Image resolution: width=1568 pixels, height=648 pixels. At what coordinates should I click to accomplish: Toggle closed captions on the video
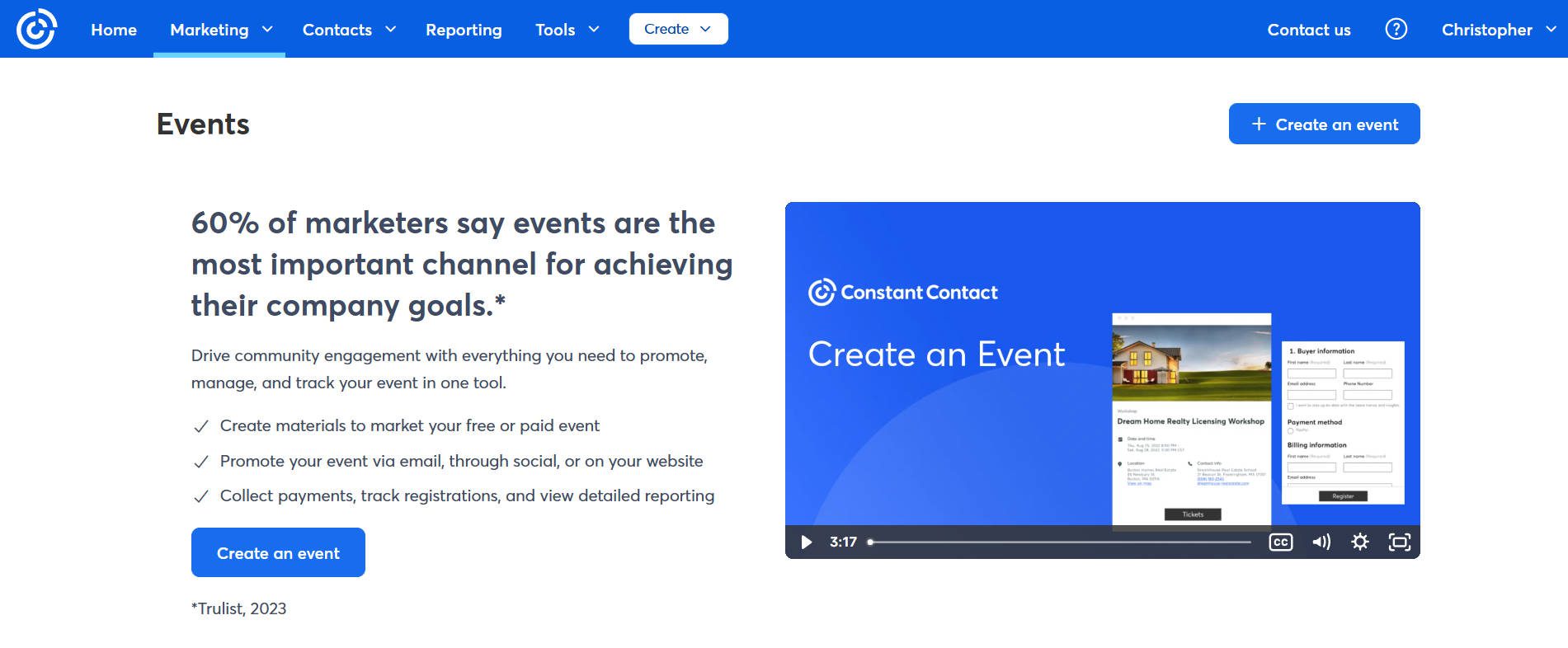[1280, 542]
